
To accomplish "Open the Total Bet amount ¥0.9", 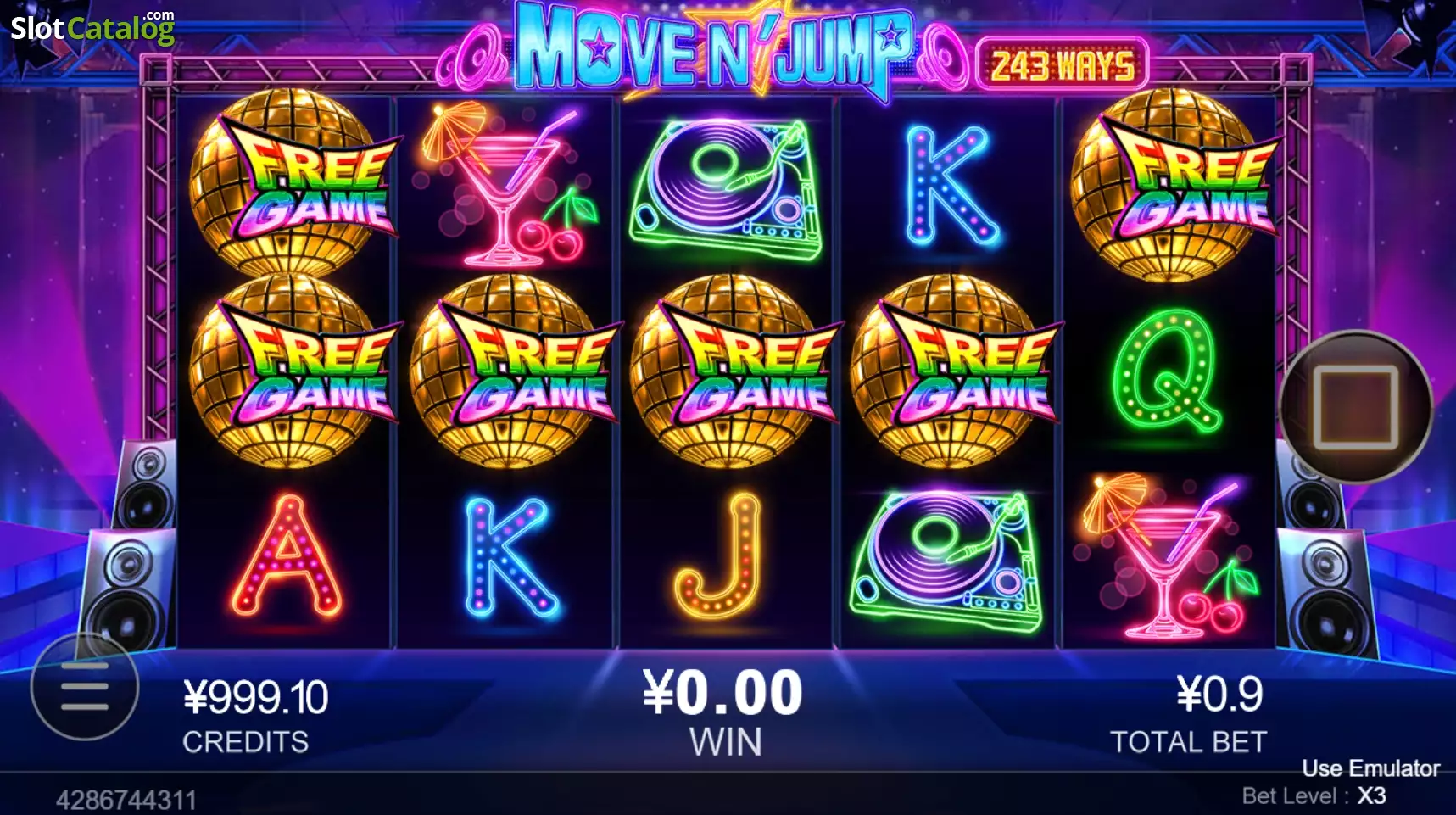I will [1219, 695].
